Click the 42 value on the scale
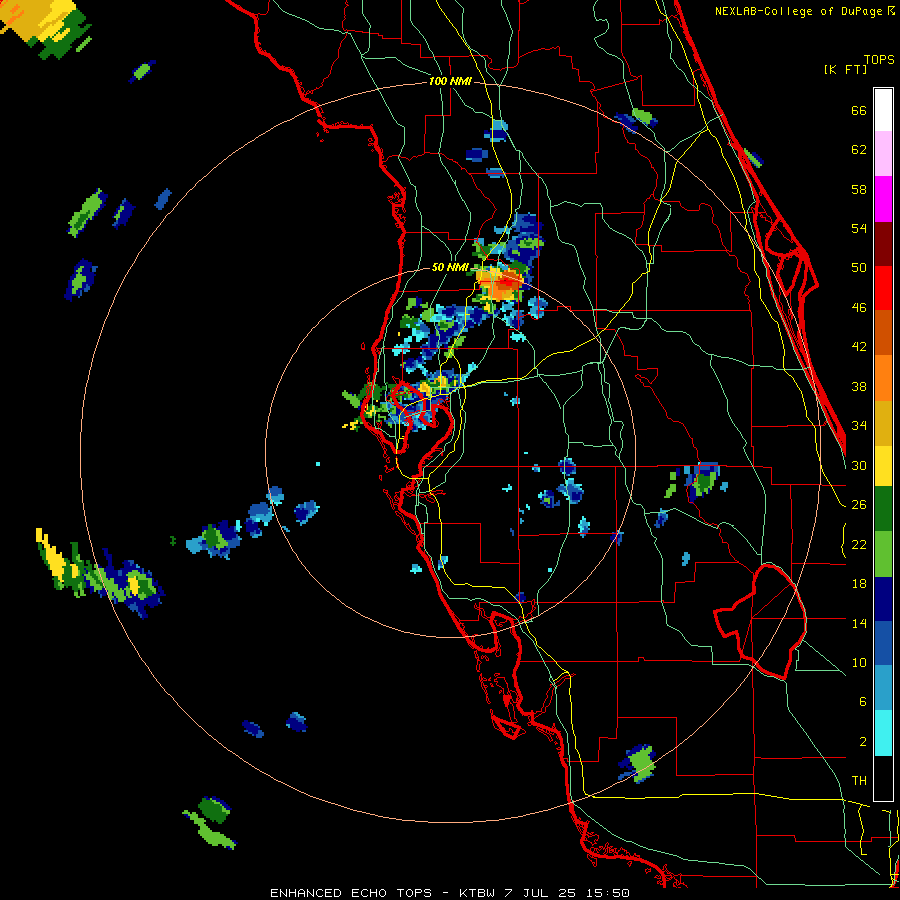The width and height of the screenshot is (900, 900). coord(859,347)
